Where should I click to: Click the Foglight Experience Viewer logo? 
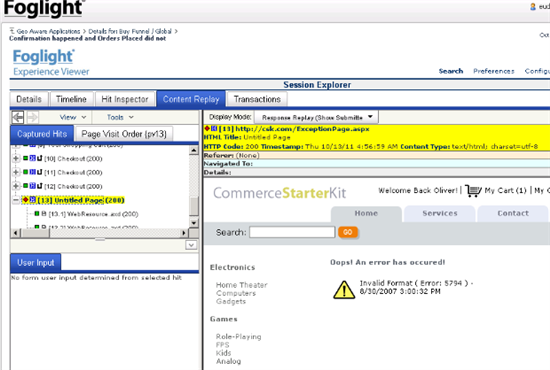coord(51,62)
